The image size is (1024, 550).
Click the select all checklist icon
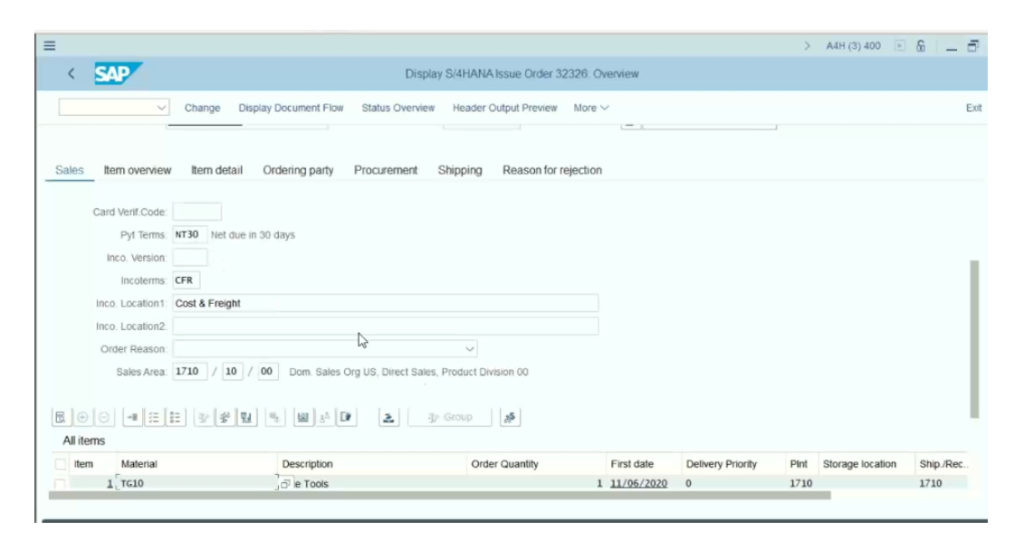pyautogui.click(x=154, y=417)
